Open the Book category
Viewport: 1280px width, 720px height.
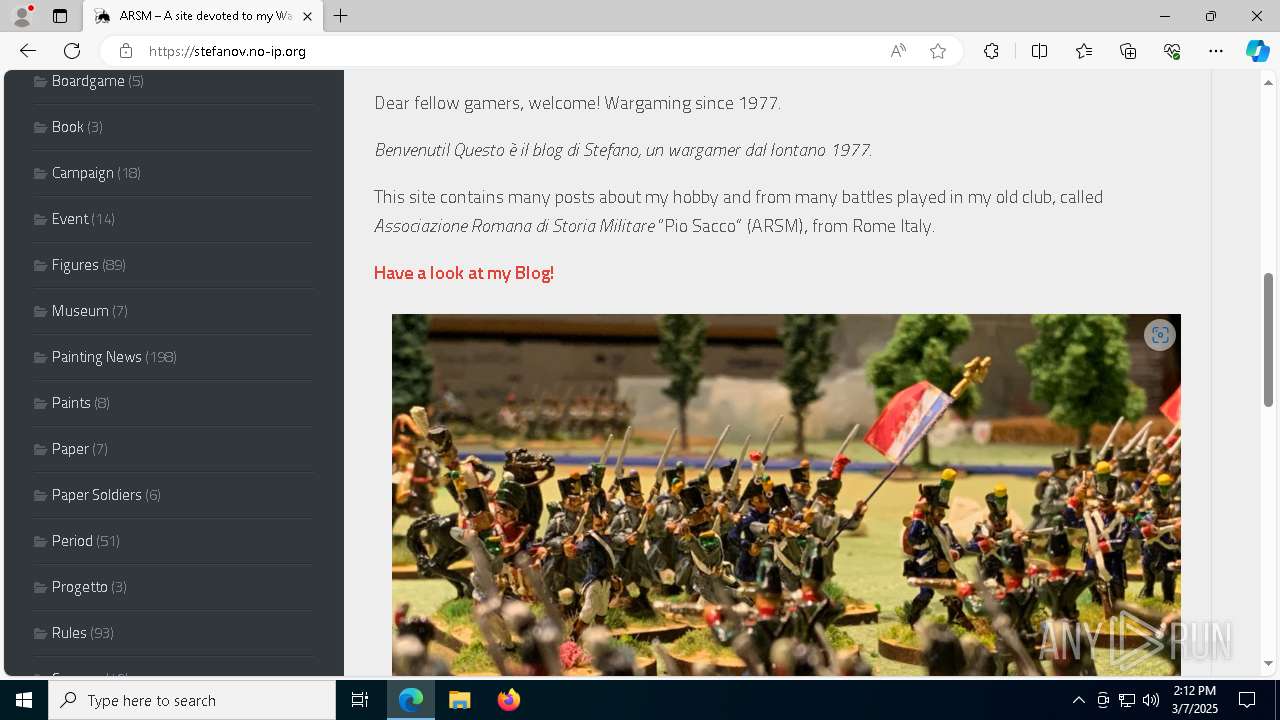(68, 127)
